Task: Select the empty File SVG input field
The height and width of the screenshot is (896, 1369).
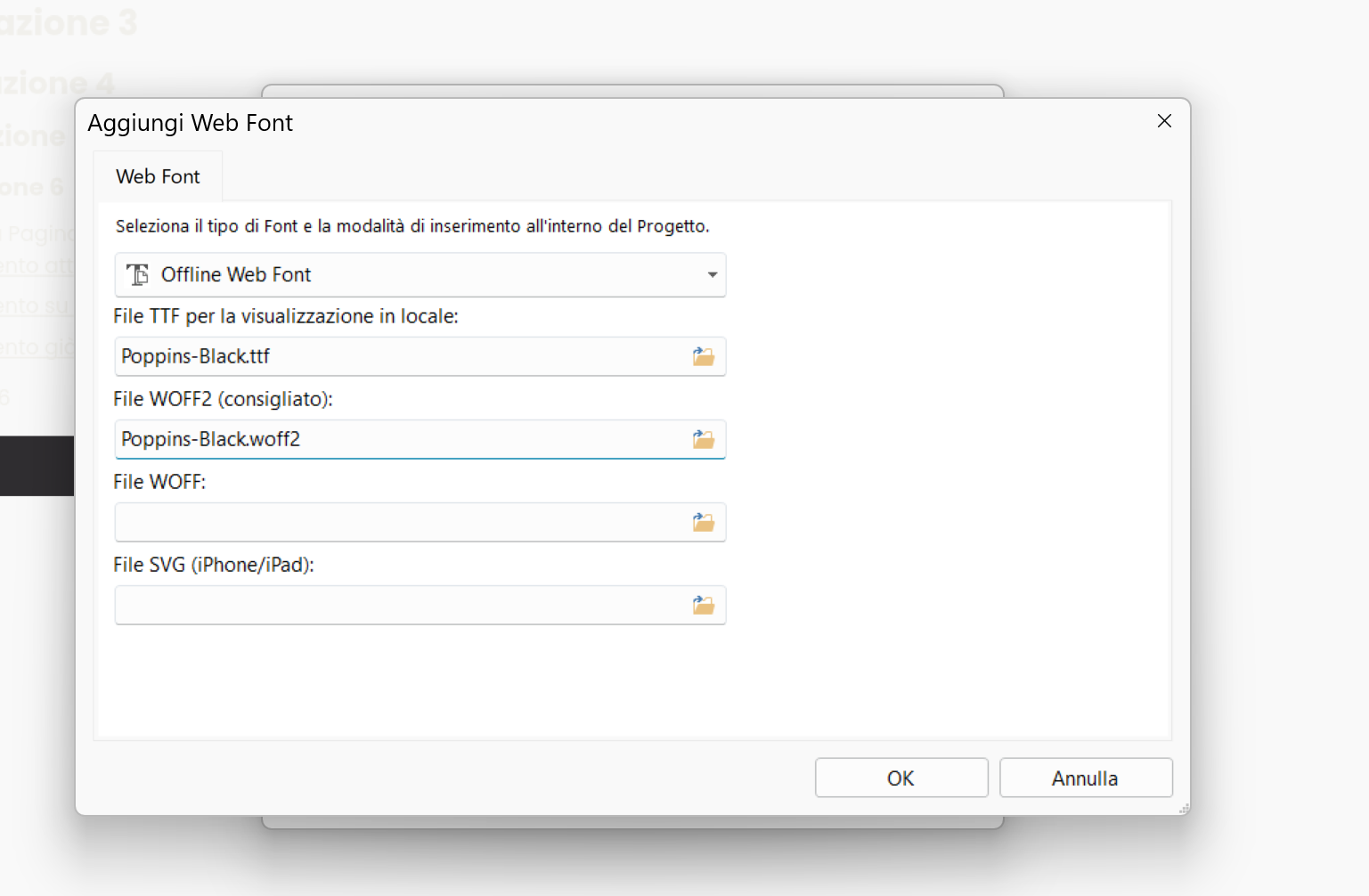Action: coord(401,606)
